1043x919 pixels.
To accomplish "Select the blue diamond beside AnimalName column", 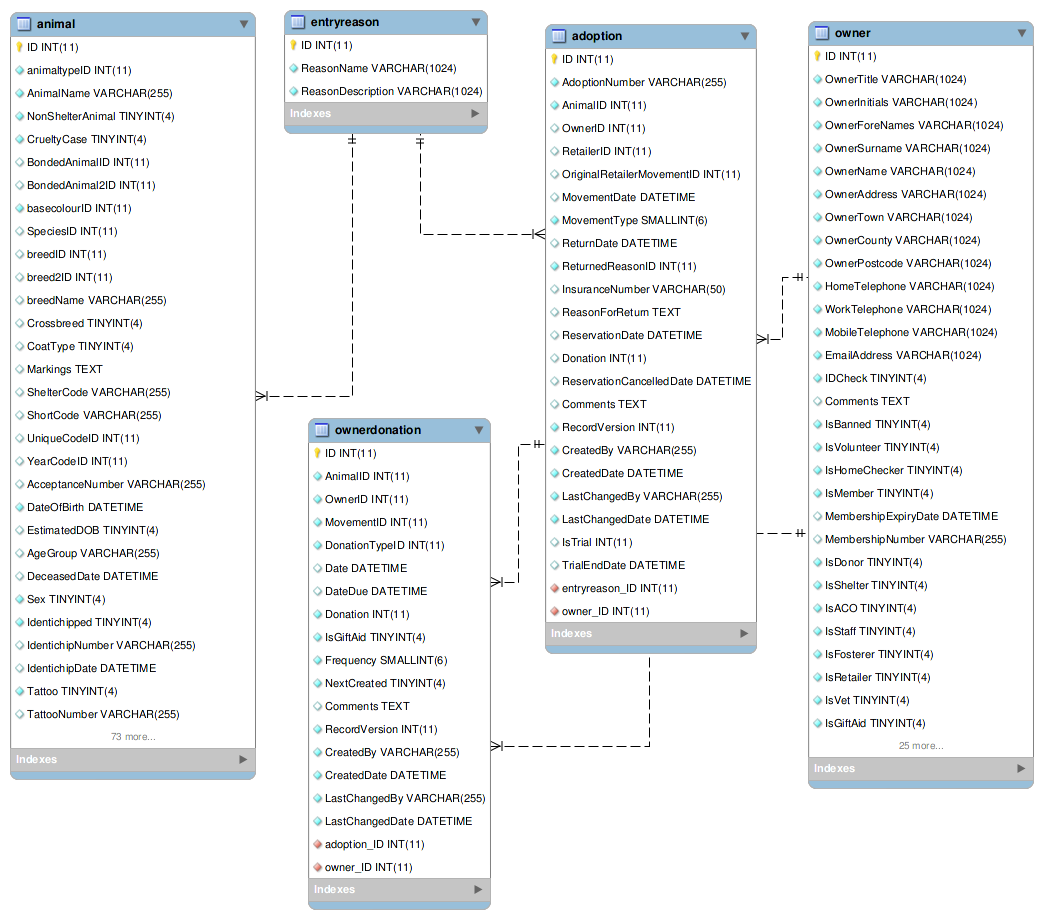I will point(22,92).
